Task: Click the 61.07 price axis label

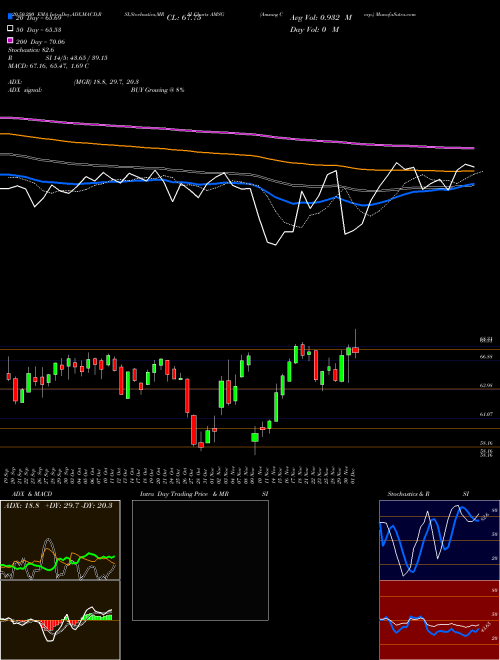Action: [x=486, y=414]
